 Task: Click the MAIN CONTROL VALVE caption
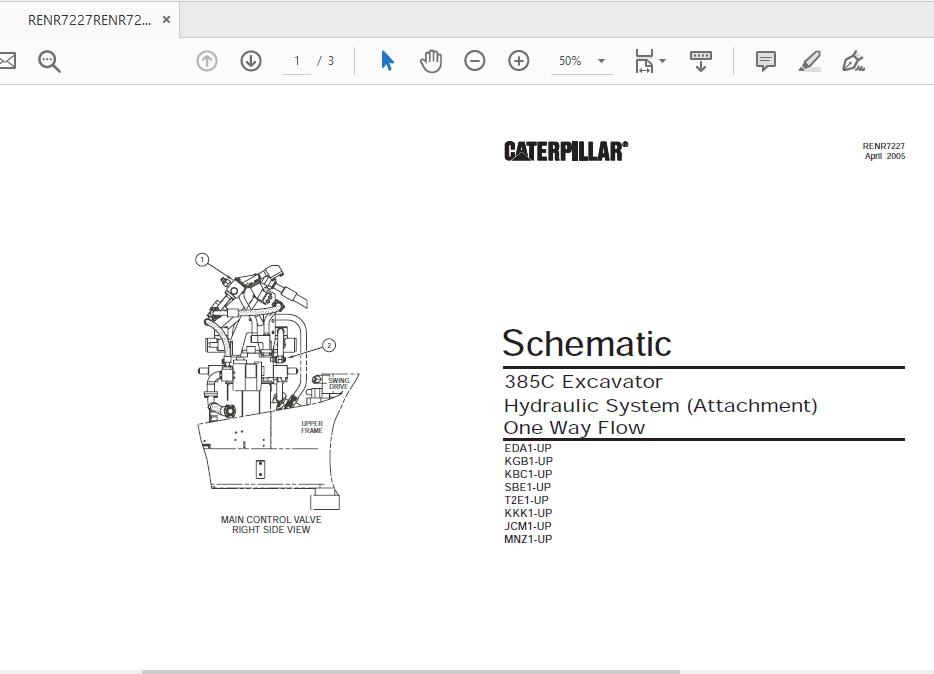click(271, 519)
